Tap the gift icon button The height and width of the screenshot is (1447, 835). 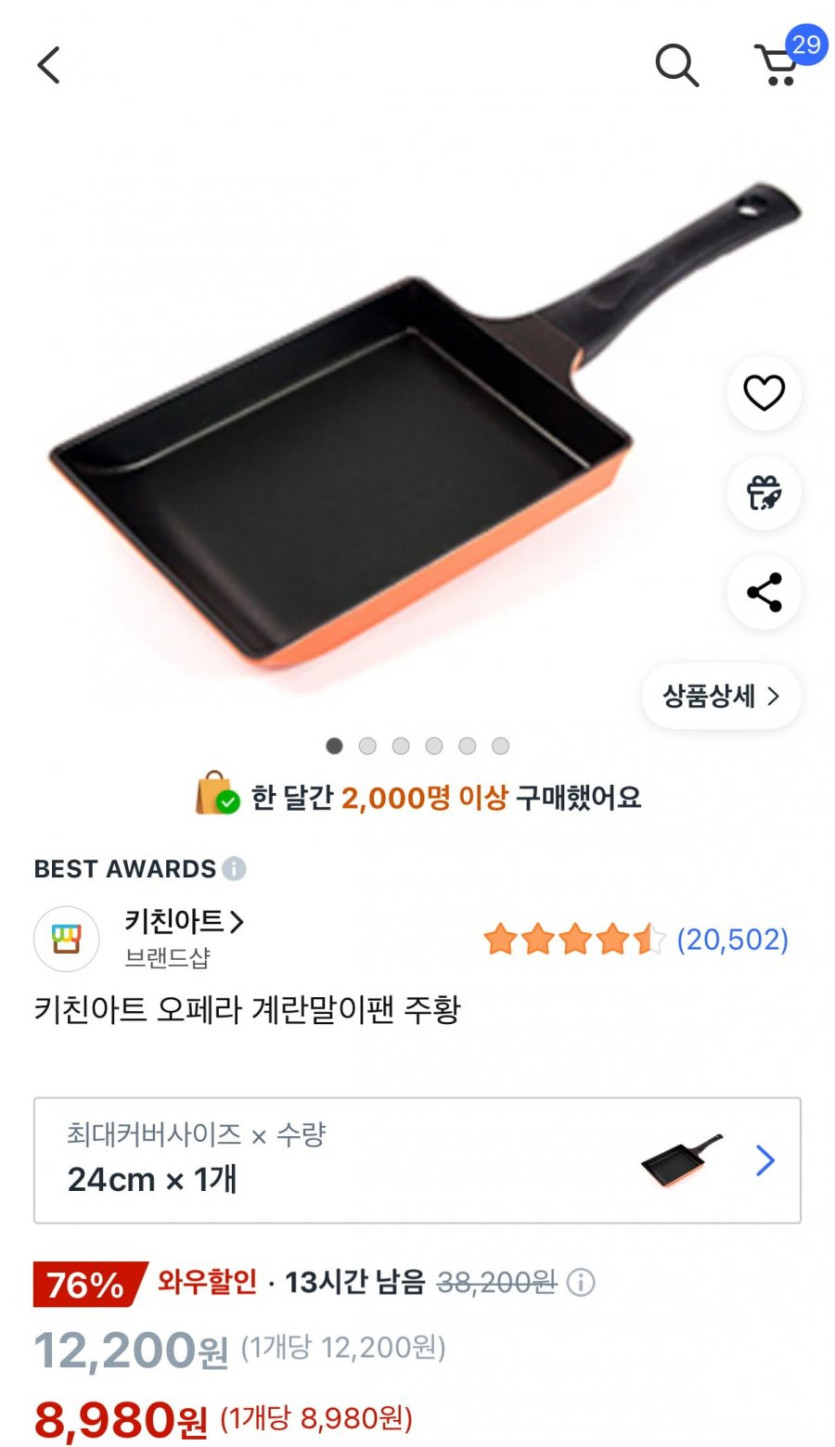pyautogui.click(x=764, y=493)
